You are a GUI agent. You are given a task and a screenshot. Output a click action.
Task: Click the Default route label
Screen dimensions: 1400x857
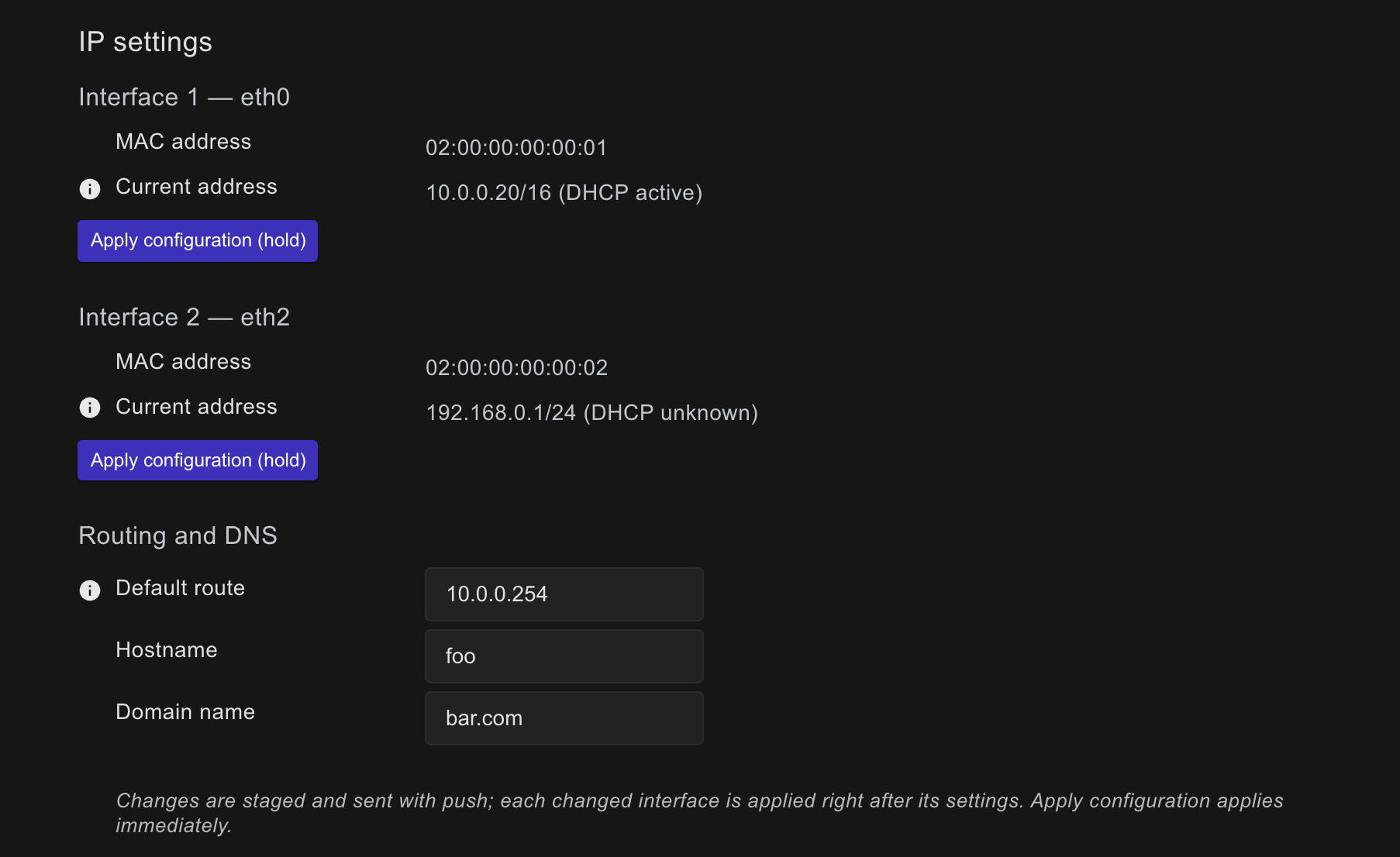181,588
